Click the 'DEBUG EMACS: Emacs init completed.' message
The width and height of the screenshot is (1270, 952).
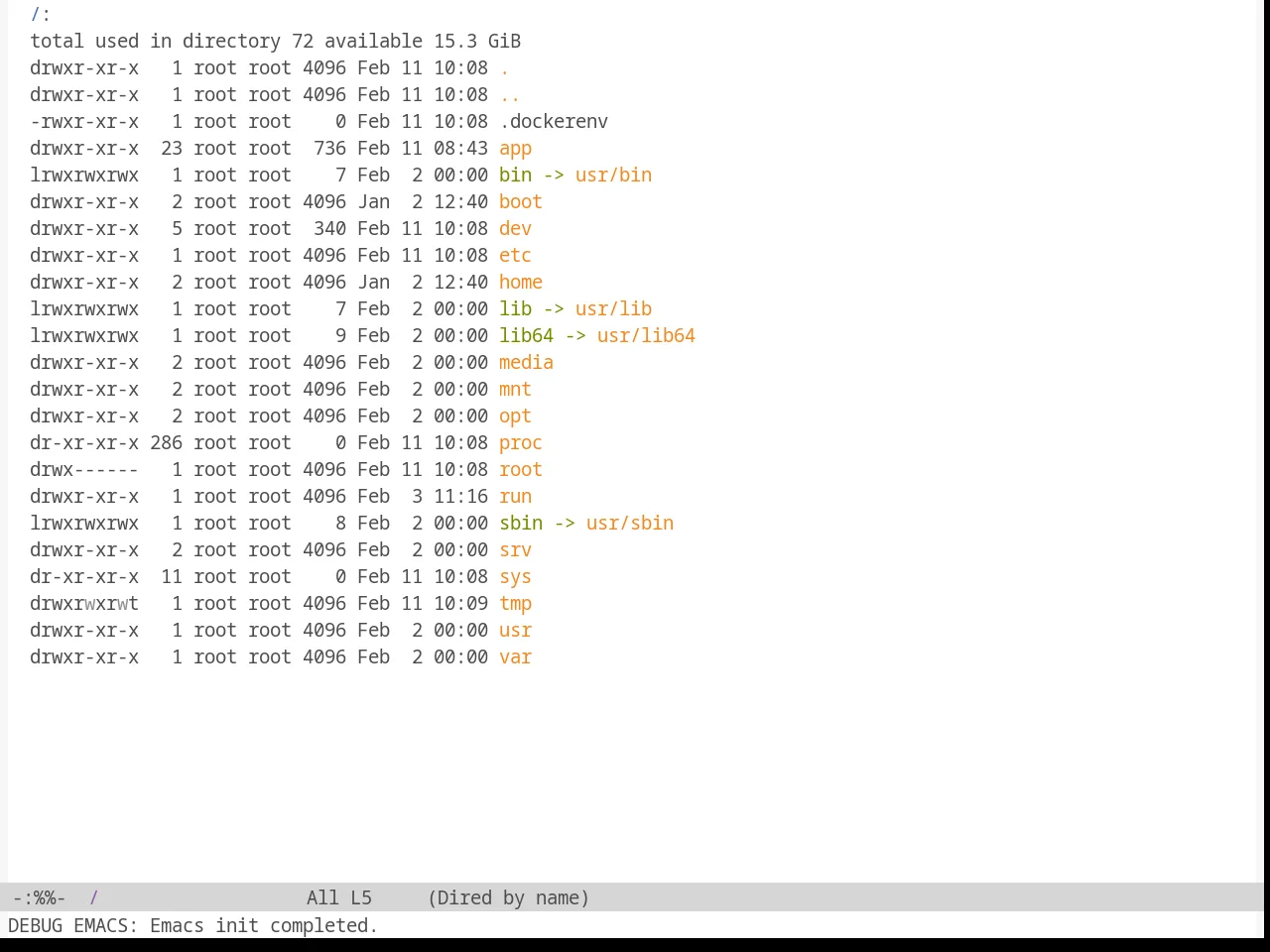(x=192, y=925)
